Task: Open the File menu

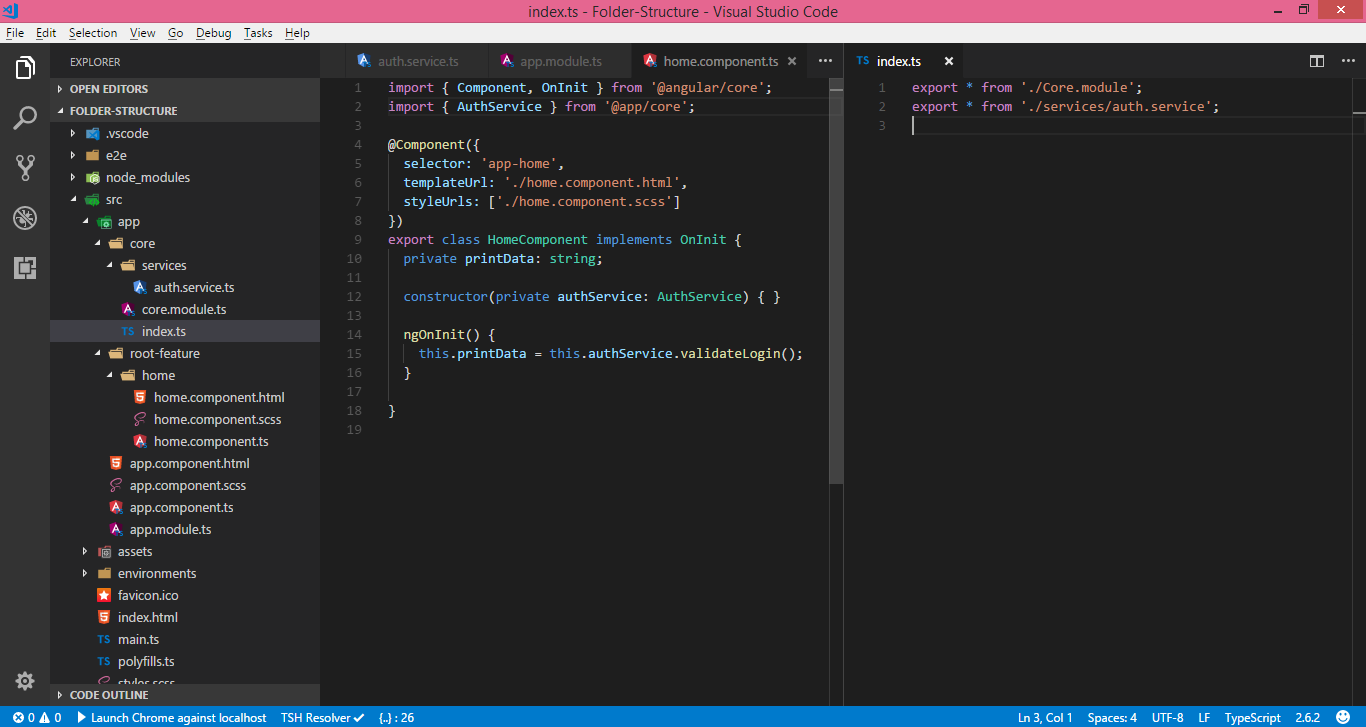Action: (15, 33)
